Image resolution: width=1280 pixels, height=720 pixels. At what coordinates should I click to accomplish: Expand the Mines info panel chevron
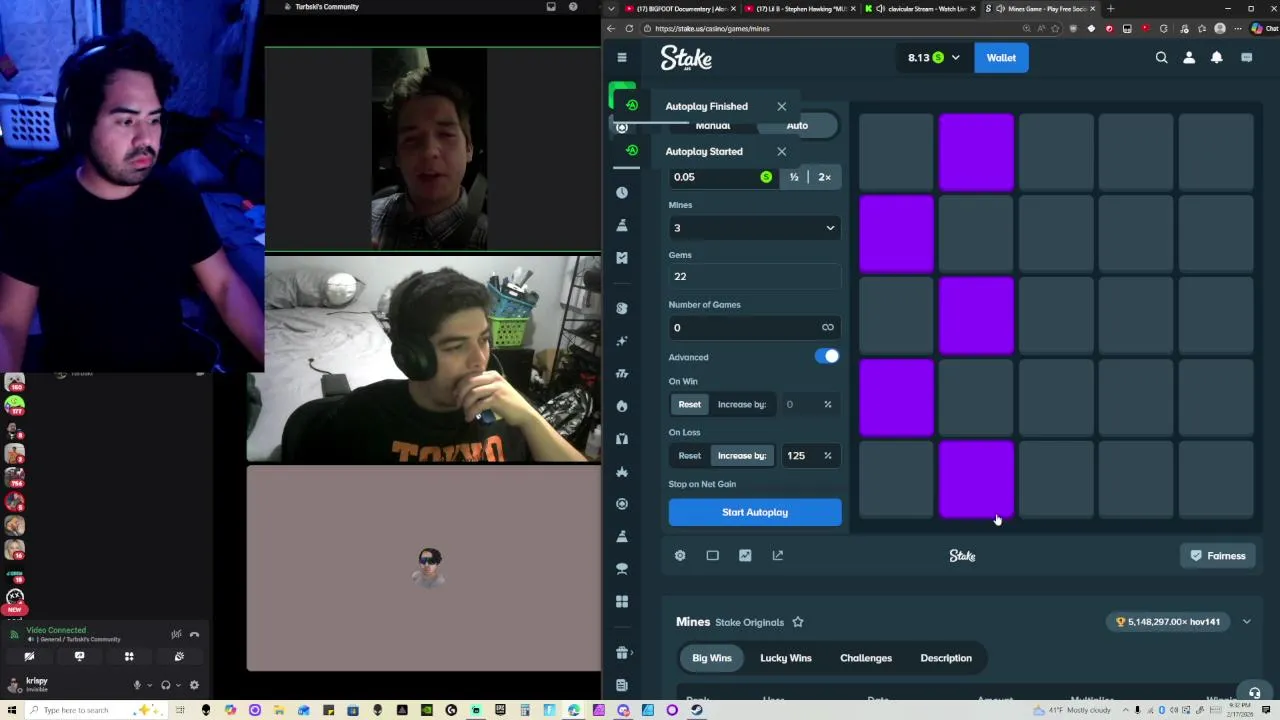click(1246, 622)
